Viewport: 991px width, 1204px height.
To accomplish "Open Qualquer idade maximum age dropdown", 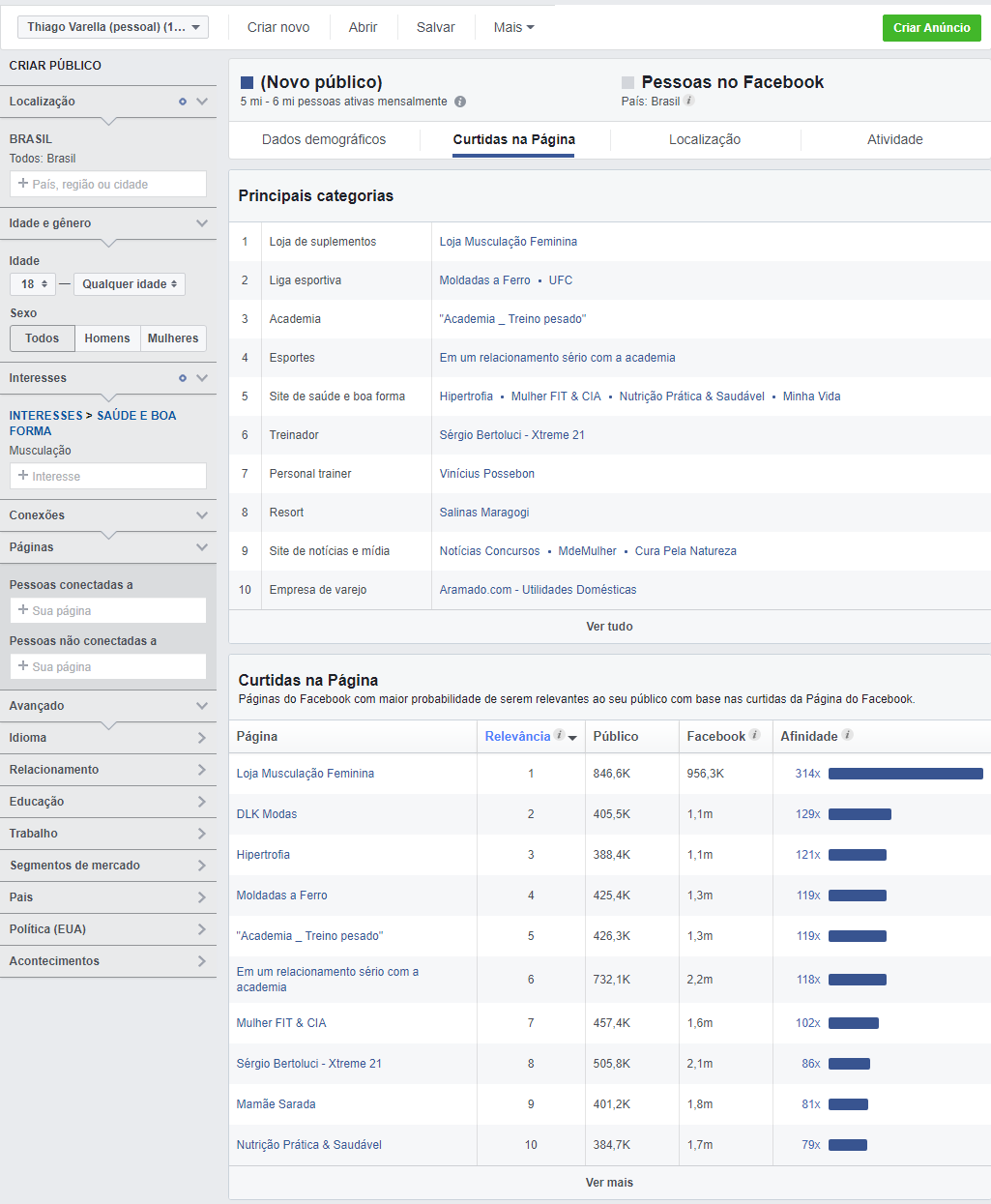I will 130,284.
